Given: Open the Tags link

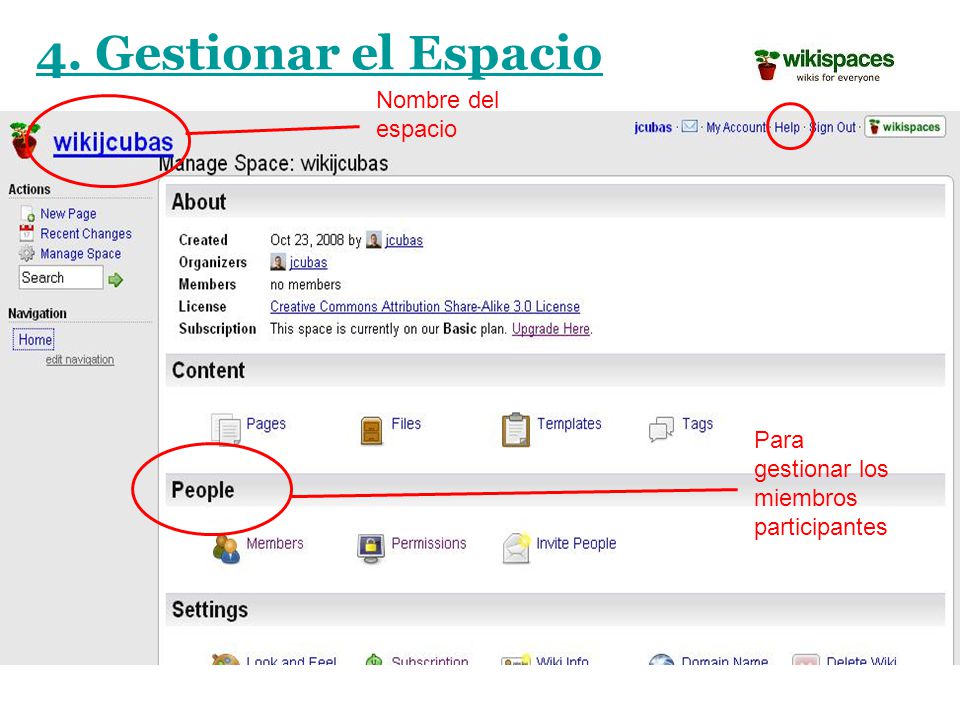Looking at the screenshot, I should 697,424.
